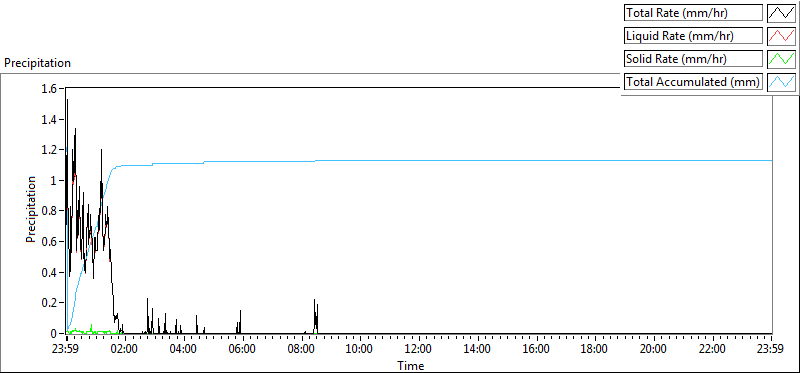The height and width of the screenshot is (373, 800).
Task: Click the Time x-axis label
Action: (x=411, y=366)
